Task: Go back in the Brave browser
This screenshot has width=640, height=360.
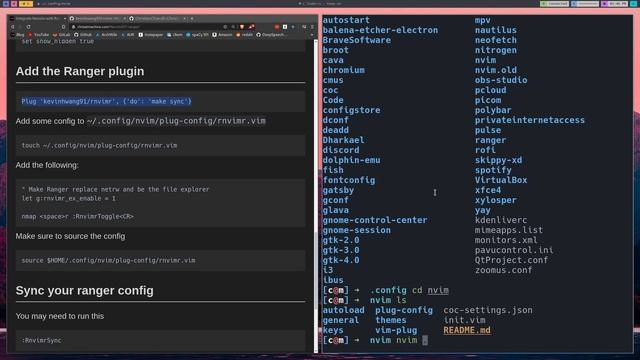Action: (13, 27)
